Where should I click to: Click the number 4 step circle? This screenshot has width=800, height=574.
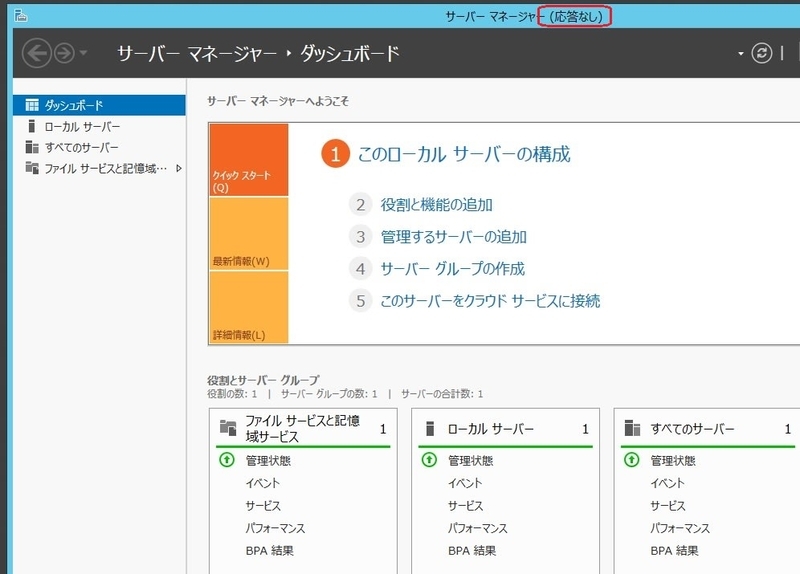361,269
